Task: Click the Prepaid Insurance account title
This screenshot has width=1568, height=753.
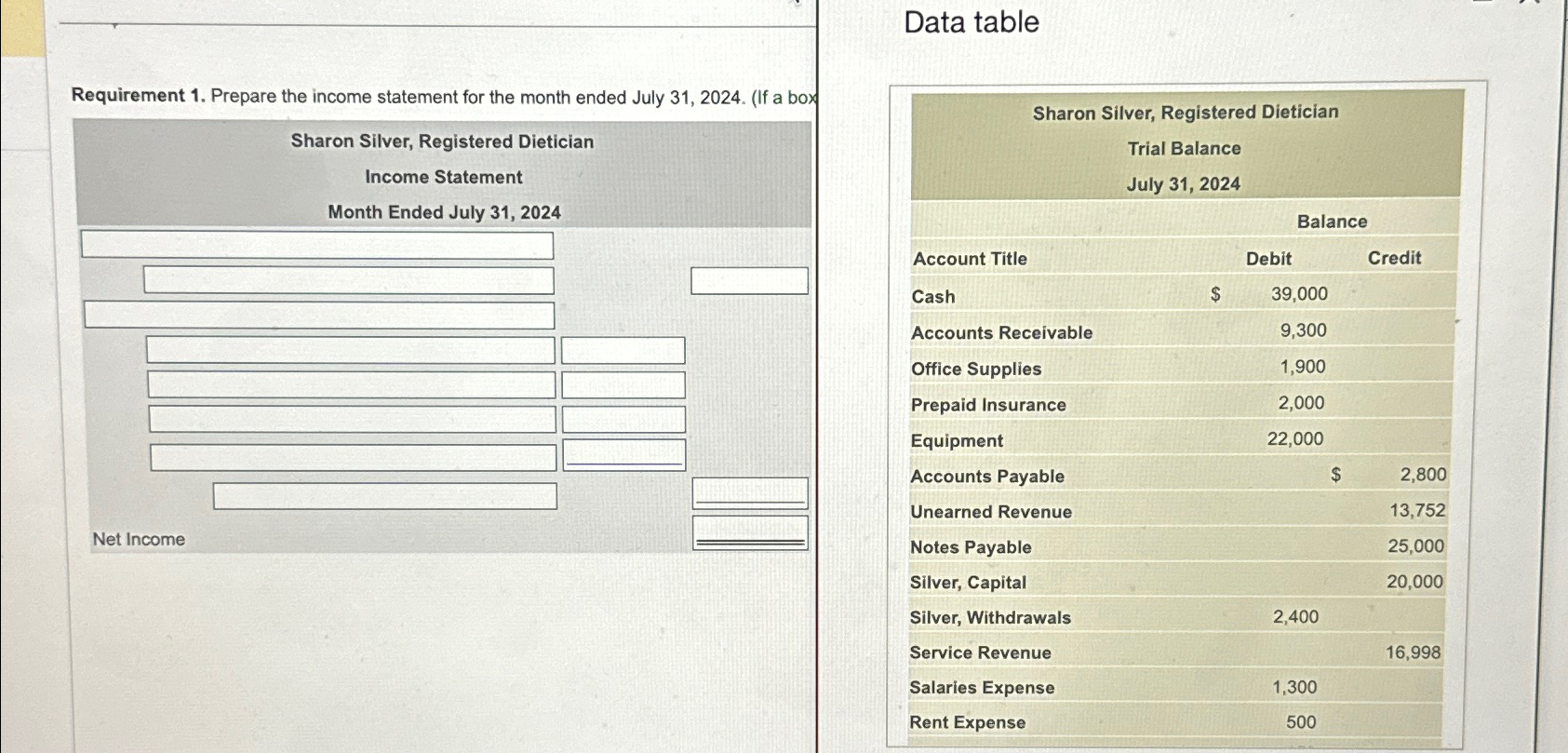Action: coord(988,405)
